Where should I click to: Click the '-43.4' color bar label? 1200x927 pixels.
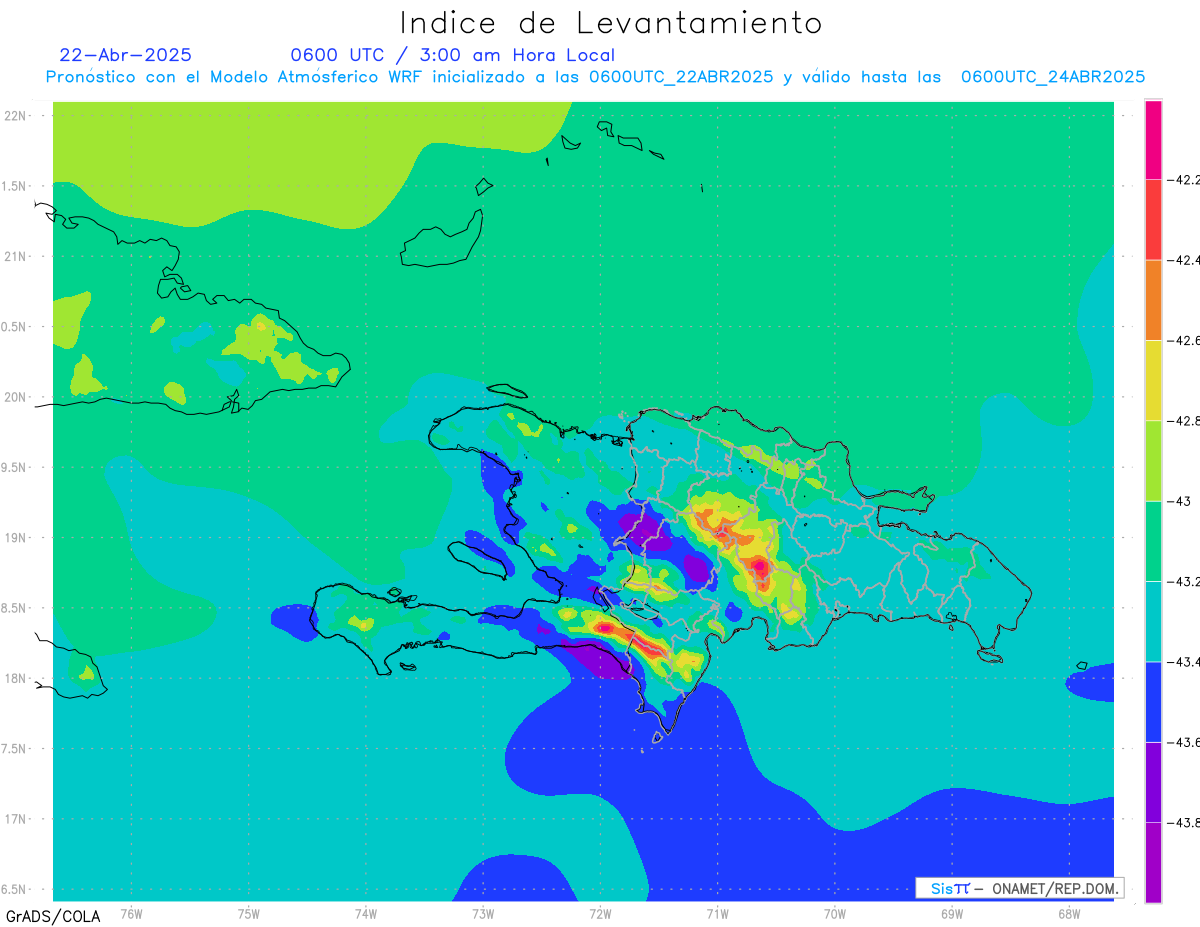point(1185,662)
